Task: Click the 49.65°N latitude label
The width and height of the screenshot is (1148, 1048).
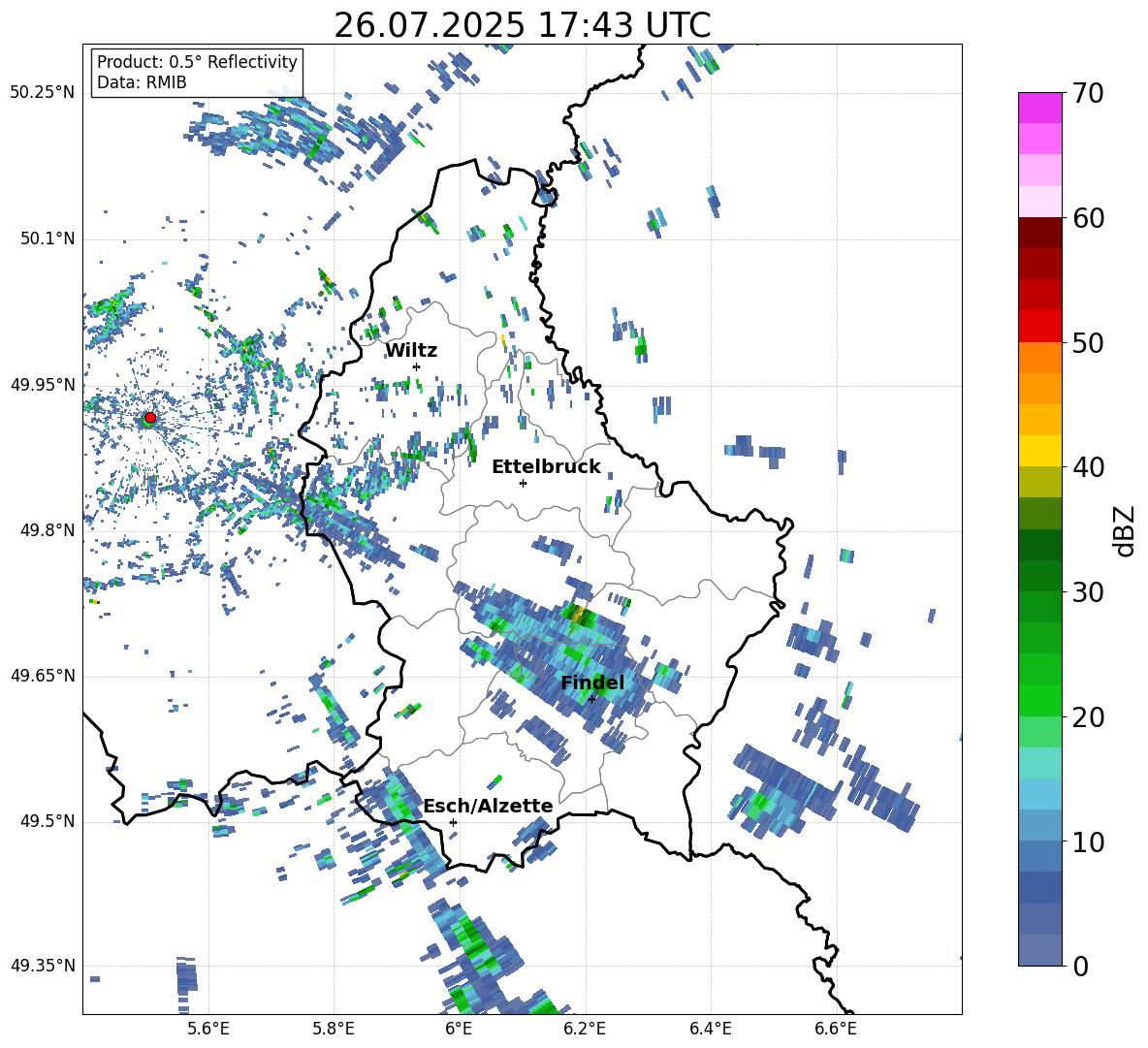Action: click(43, 676)
